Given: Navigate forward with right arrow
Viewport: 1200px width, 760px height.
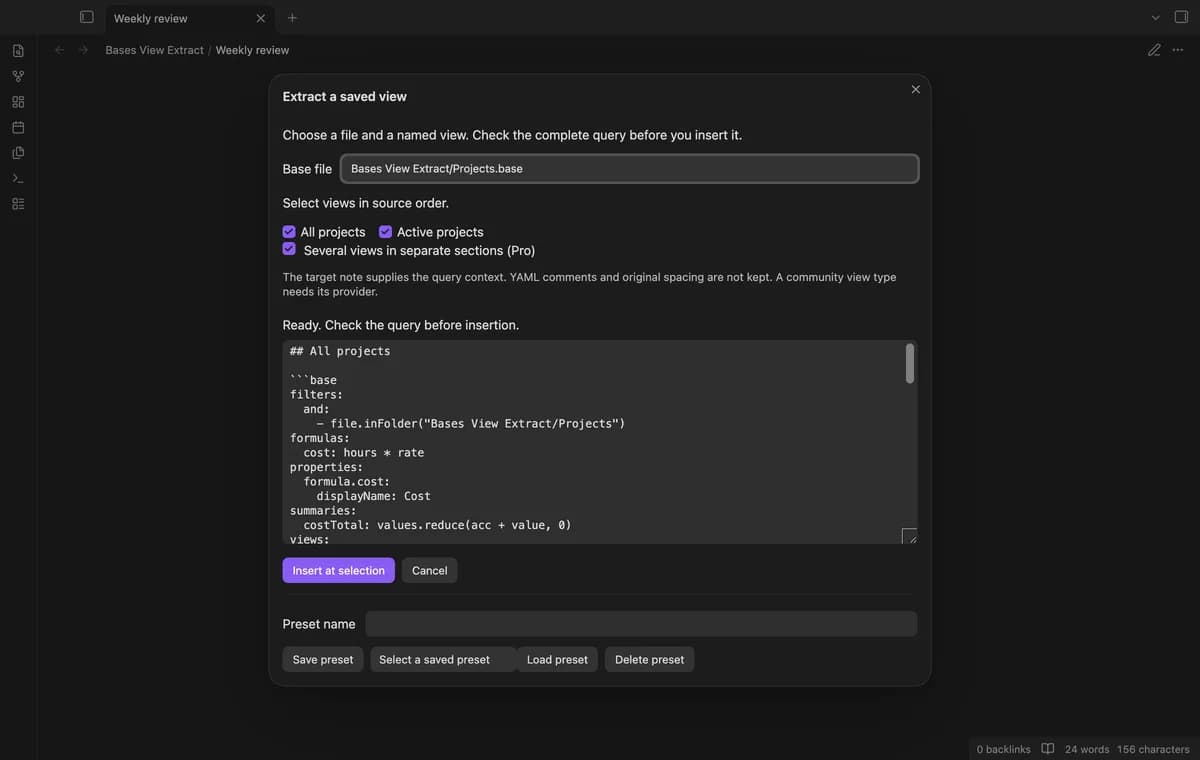Looking at the screenshot, I should pyautogui.click(x=83, y=50).
